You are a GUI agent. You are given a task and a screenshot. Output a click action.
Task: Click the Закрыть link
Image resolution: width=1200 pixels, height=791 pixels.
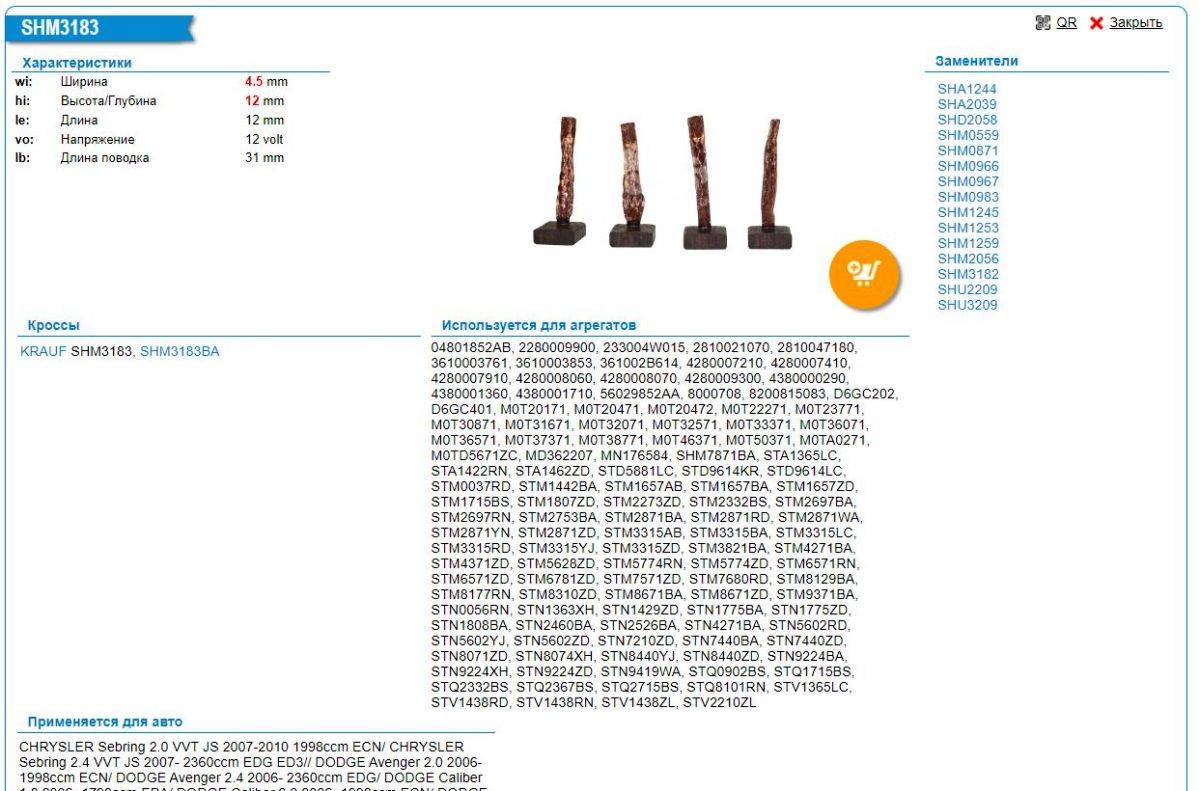(1135, 23)
